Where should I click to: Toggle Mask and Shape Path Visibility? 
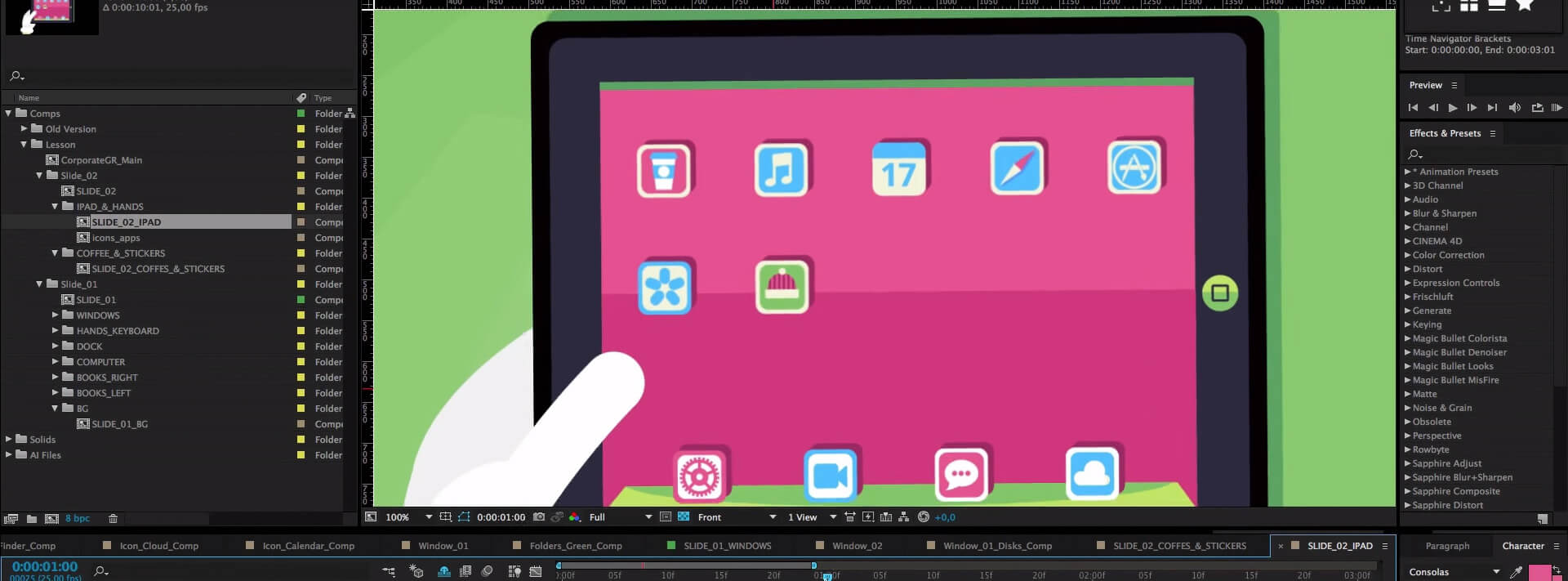click(x=464, y=517)
